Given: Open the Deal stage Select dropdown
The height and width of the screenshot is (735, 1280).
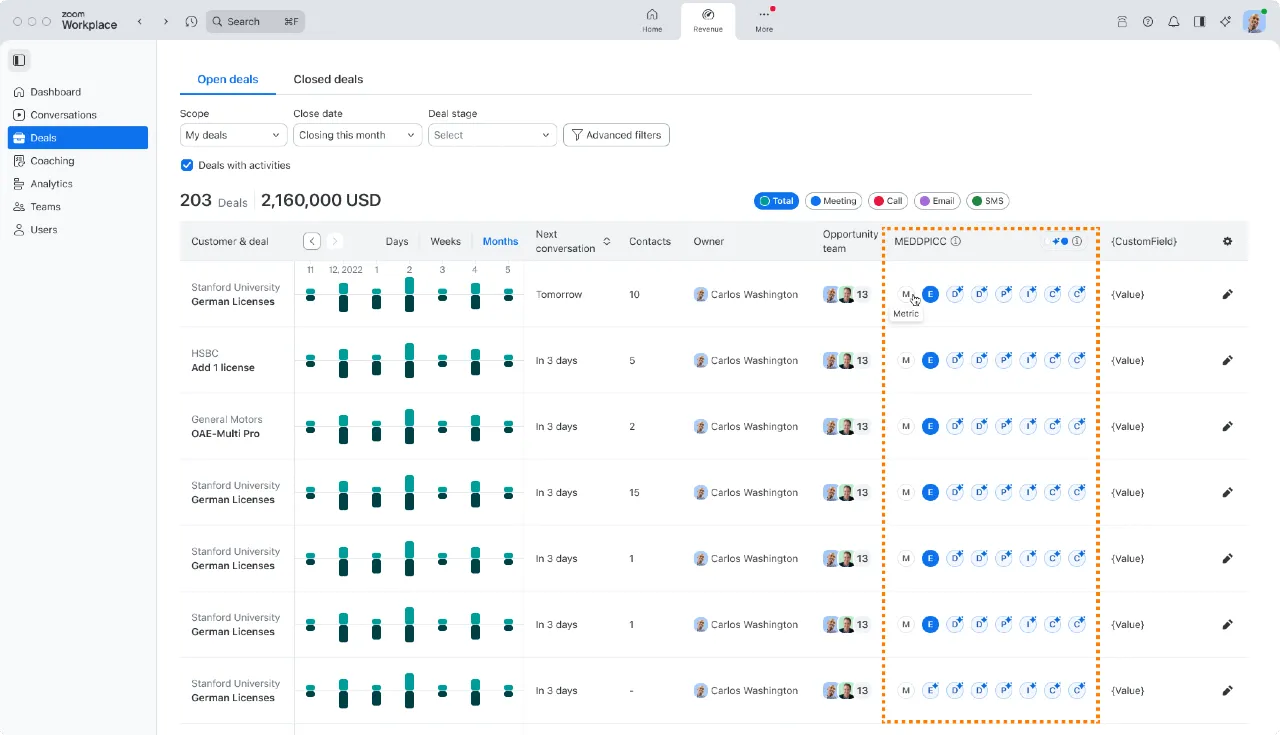Looking at the screenshot, I should coord(492,135).
